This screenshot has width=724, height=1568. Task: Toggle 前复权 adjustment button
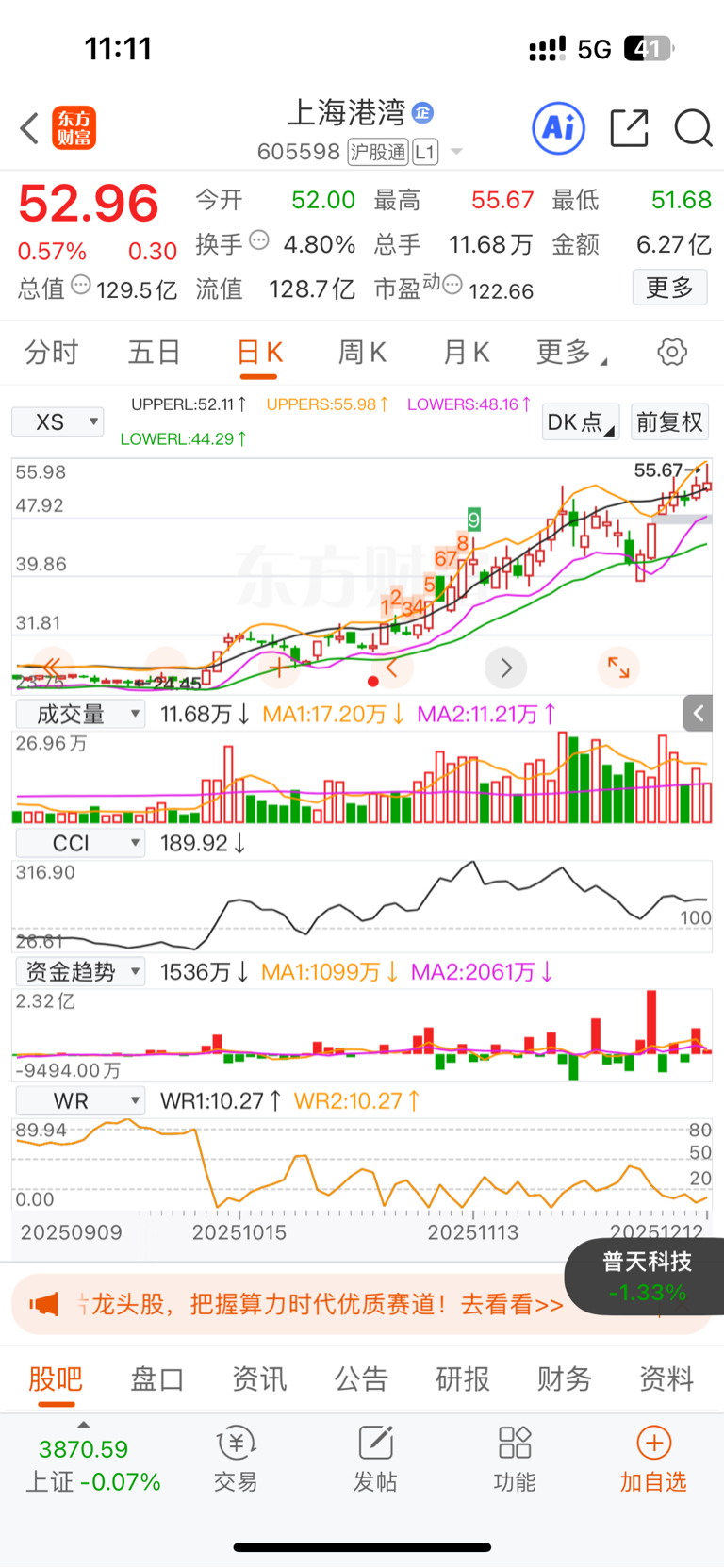(x=669, y=421)
